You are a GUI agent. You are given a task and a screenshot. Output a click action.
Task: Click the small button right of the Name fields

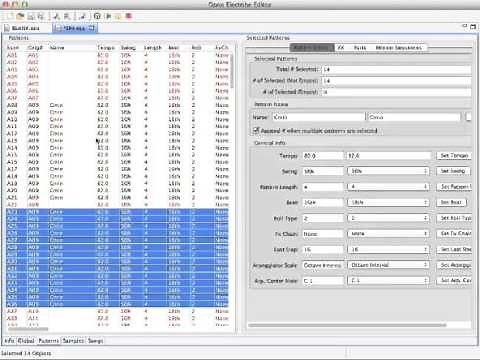[x=468, y=117]
